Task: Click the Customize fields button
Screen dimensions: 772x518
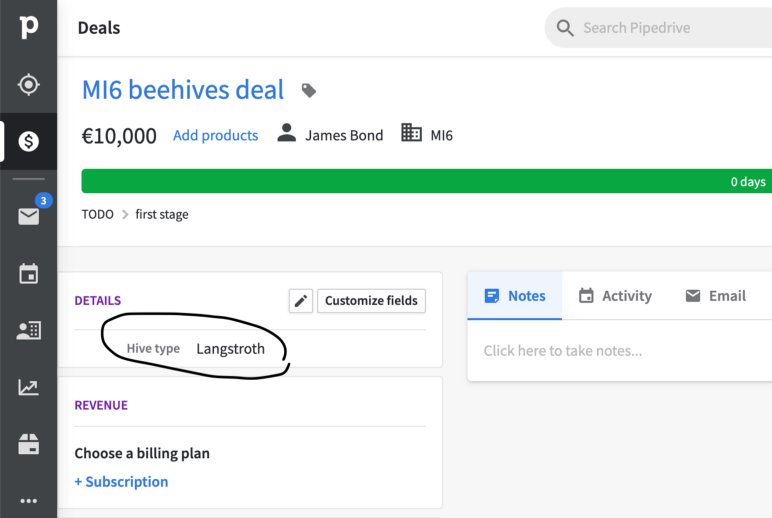Action: (x=371, y=301)
